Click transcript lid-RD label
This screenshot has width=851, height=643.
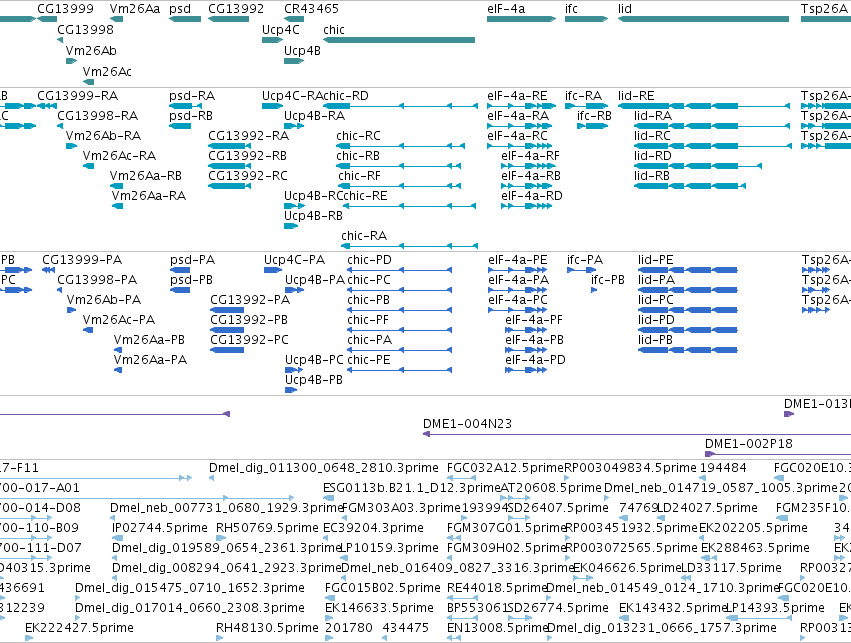coord(653,156)
